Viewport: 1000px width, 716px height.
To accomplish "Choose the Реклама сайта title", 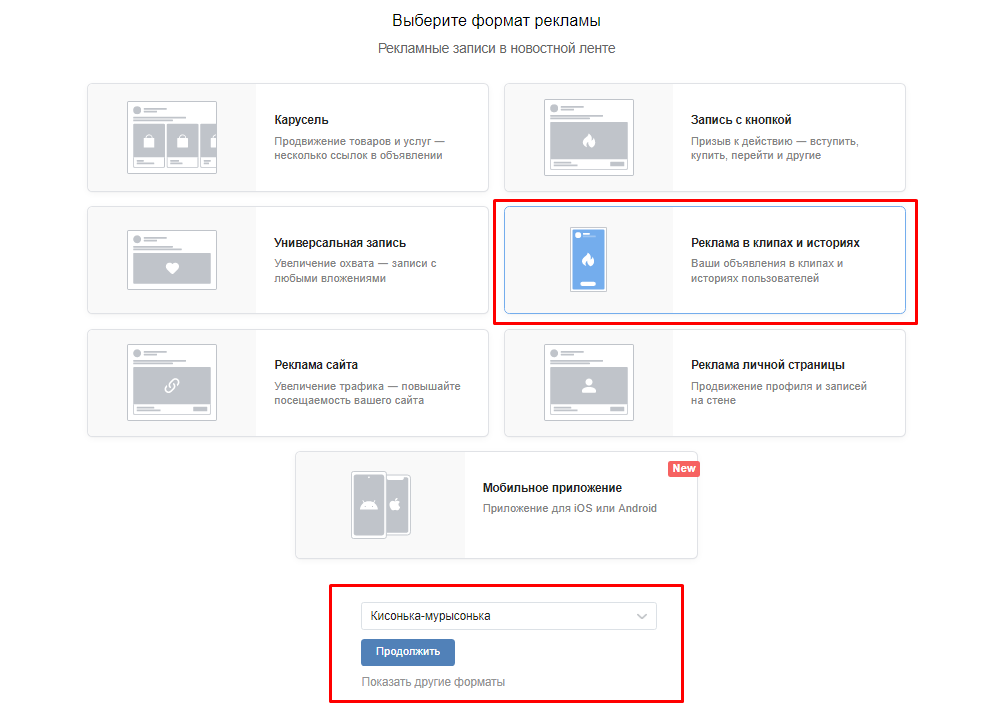I will coord(316,365).
